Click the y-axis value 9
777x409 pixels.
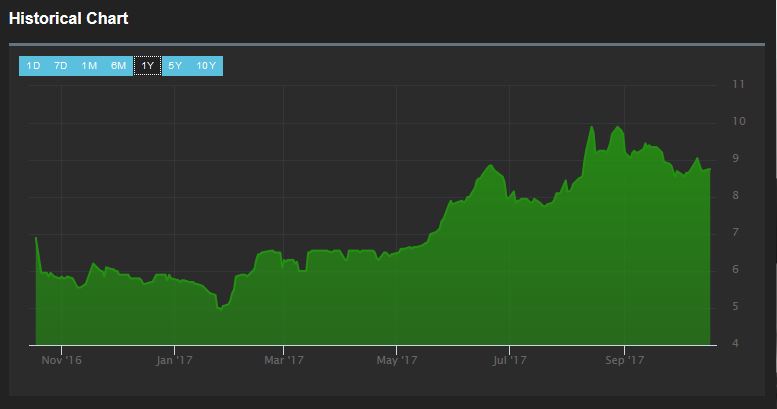tap(736, 159)
